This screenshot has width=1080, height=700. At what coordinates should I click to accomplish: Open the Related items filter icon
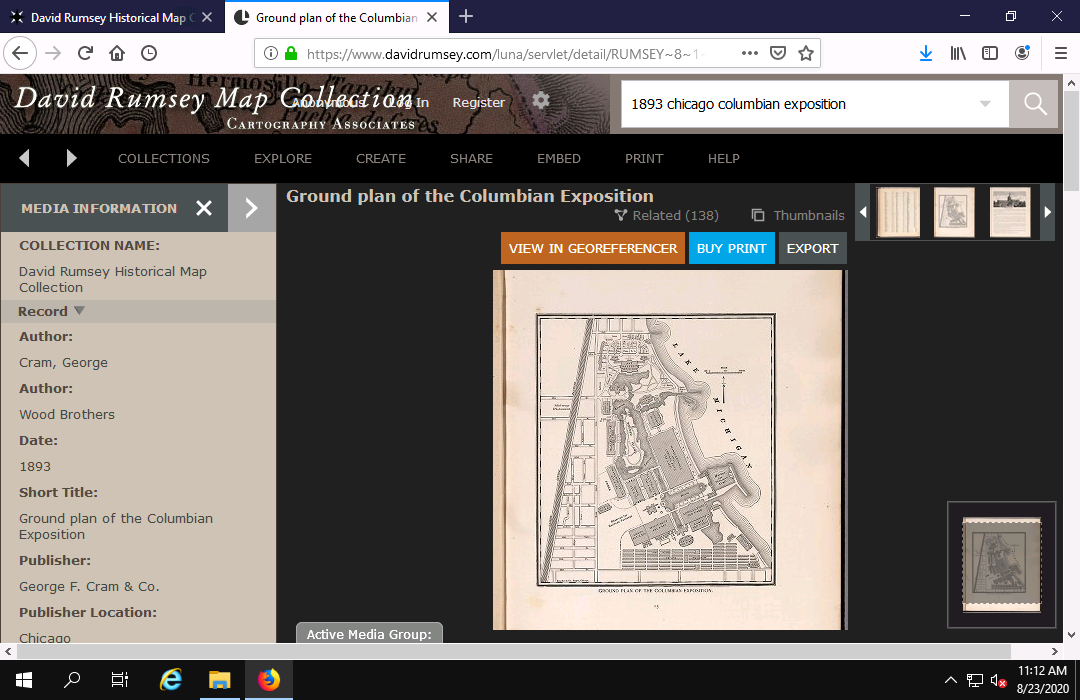[620, 215]
